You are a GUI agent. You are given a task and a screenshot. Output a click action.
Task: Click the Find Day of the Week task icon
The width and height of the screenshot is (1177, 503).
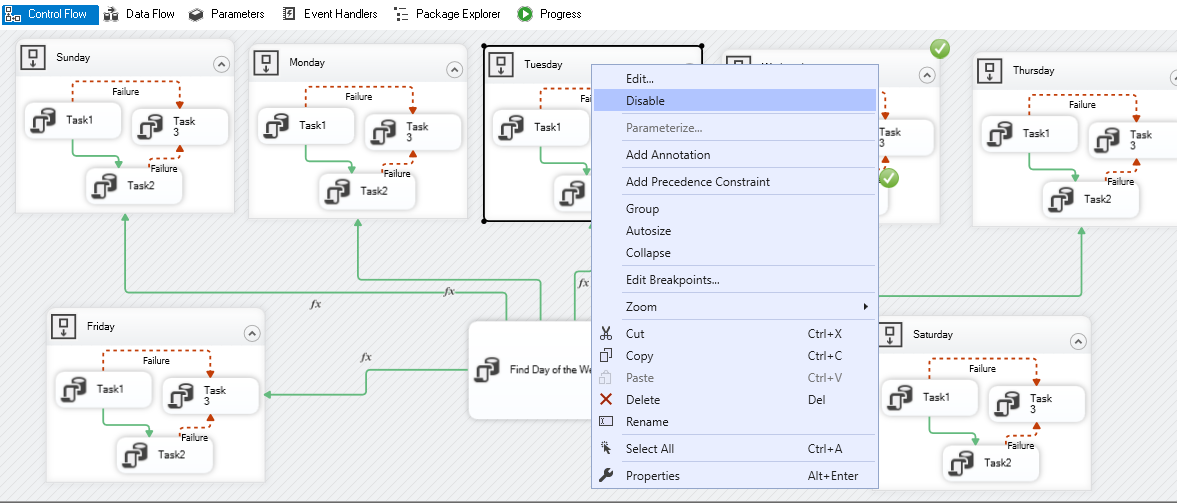487,370
